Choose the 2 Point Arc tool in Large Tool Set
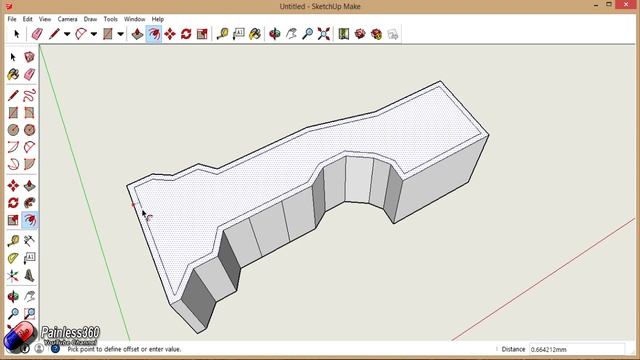 click(29, 147)
